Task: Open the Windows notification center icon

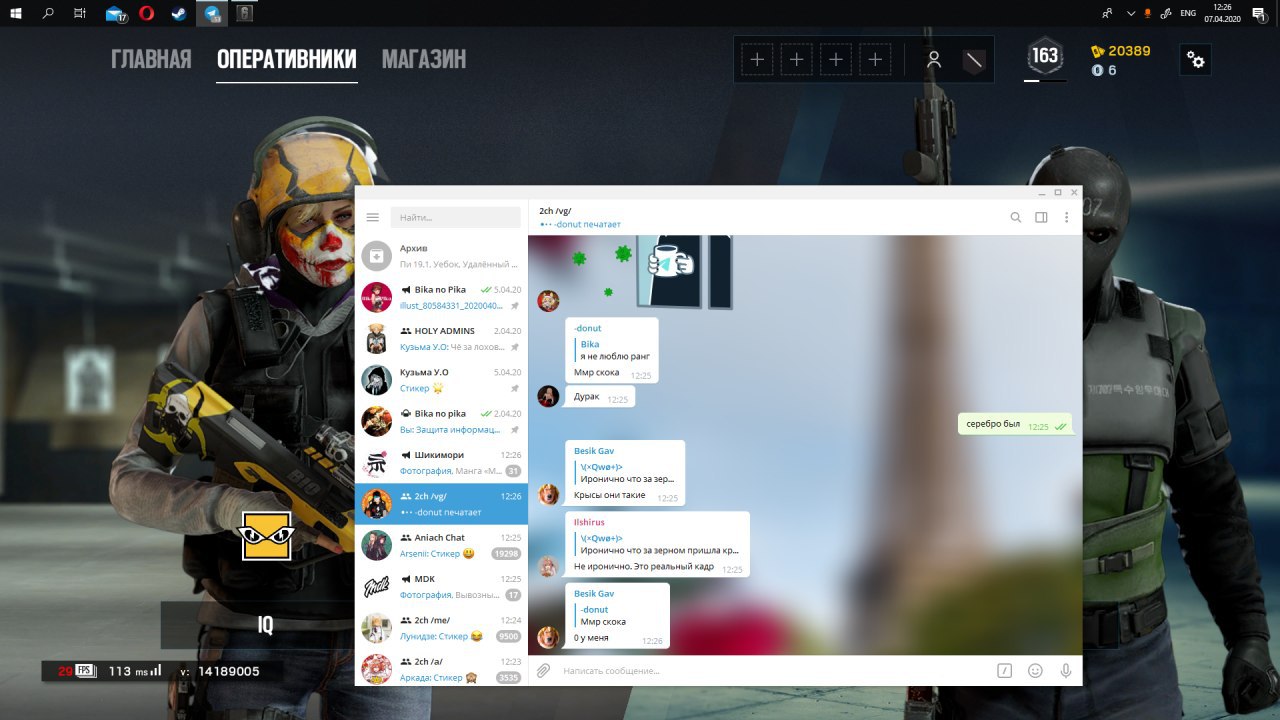Action: (x=1260, y=13)
